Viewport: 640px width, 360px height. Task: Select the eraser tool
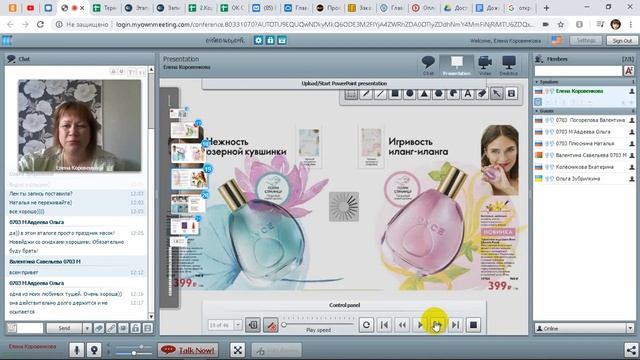tap(482, 94)
